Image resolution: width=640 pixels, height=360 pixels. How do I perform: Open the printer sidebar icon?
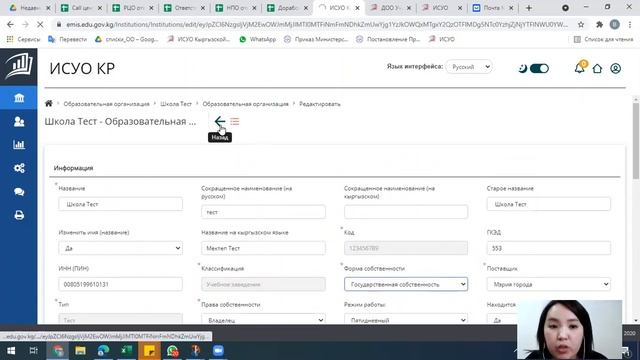tap(19, 215)
